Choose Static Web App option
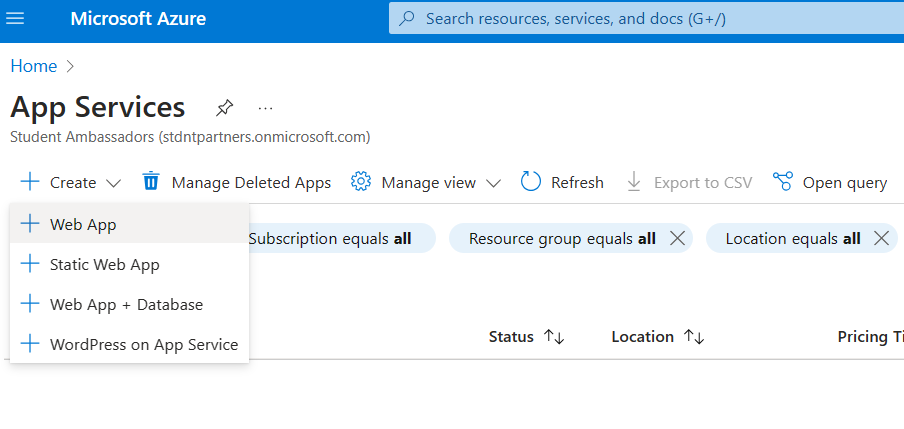The height and width of the screenshot is (429, 904). 104,264
